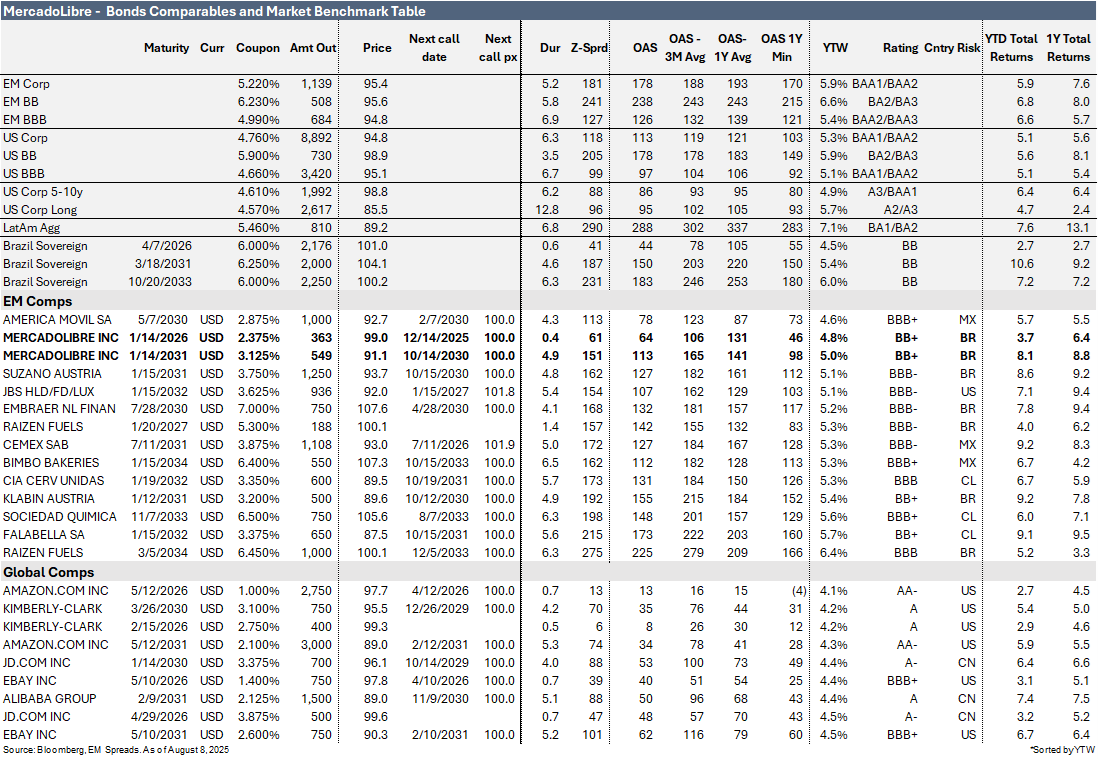This screenshot has height=760, width=1098.
Task: Click the 'US Corp 5-10y' row label
Action: 43,192
